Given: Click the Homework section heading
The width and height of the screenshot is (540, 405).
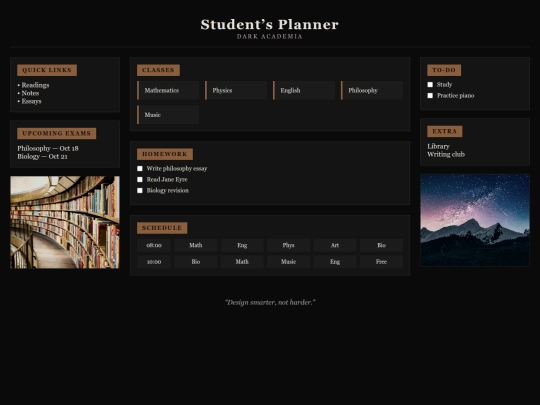Looking at the screenshot, I should [165, 154].
